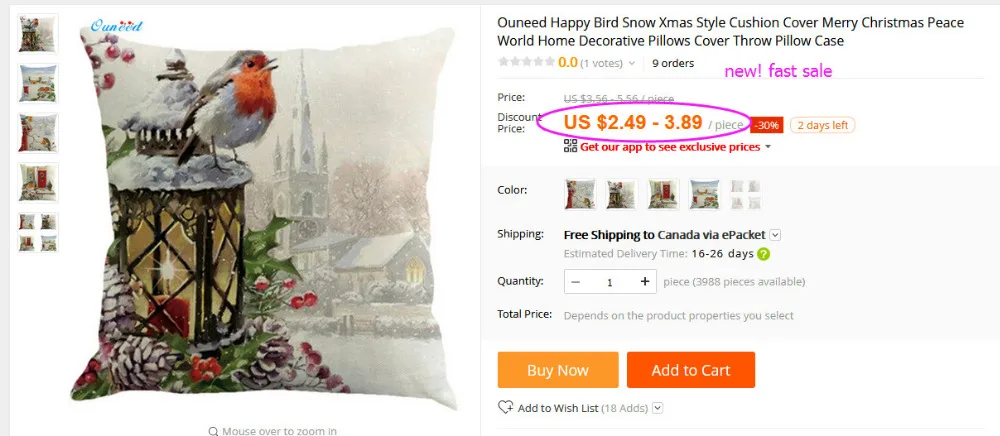Click the QR code icon beside app prices
The height and width of the screenshot is (436, 1000).
click(570, 146)
